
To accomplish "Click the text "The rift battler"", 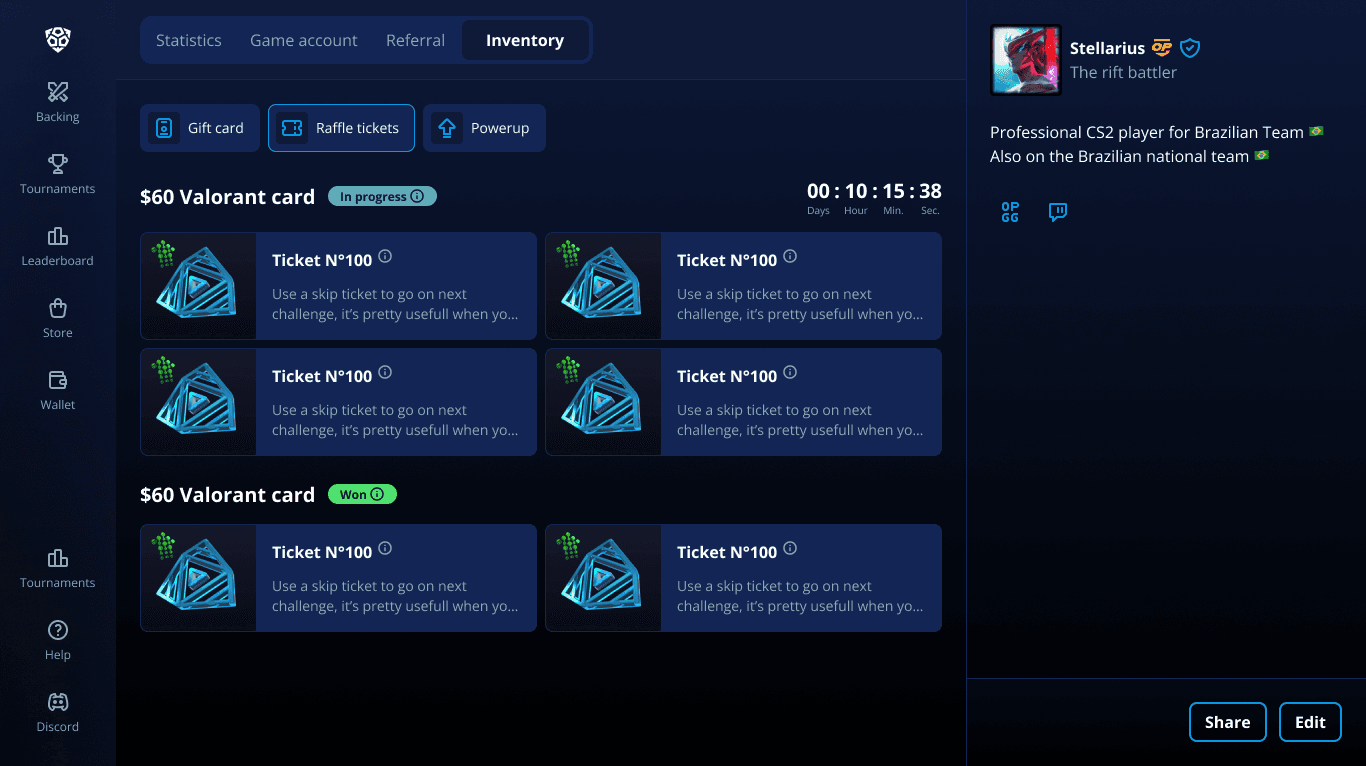I will tap(1123, 72).
